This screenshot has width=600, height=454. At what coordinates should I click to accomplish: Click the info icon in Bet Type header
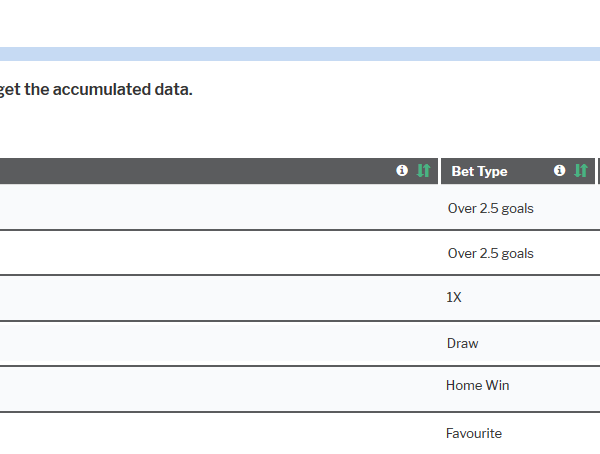click(x=559, y=170)
